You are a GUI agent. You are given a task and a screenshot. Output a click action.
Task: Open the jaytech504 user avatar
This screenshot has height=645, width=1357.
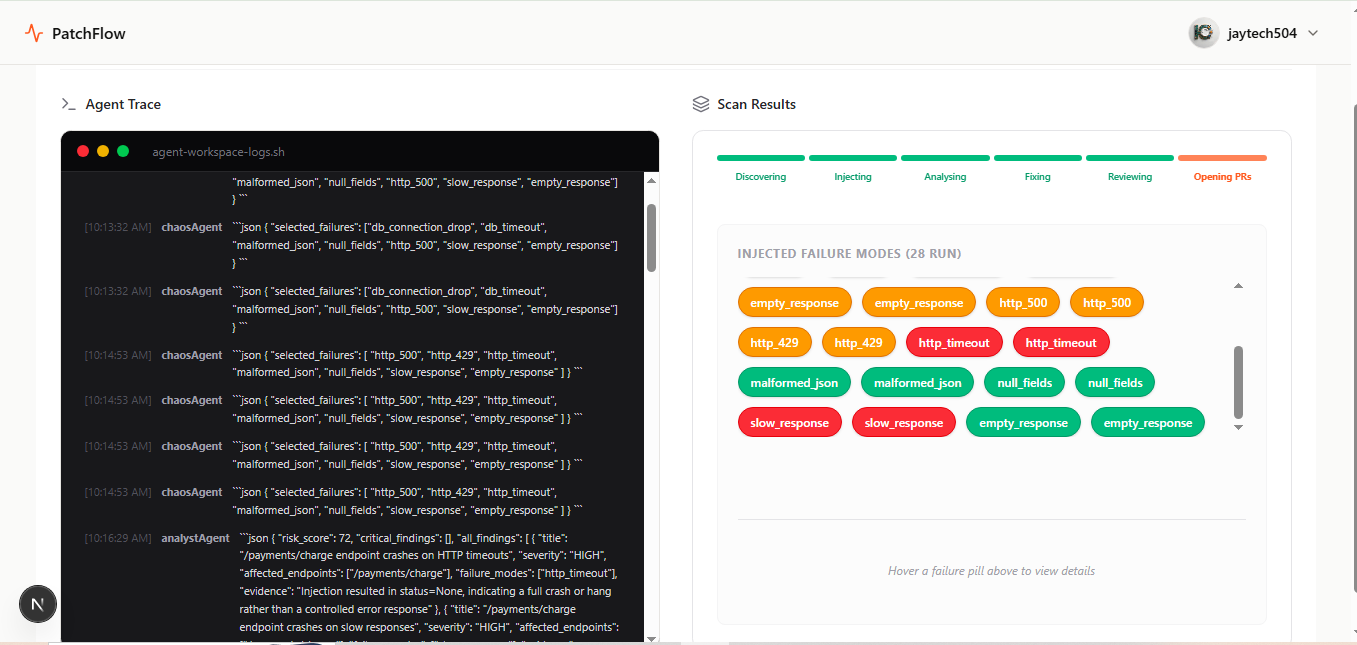point(1203,33)
